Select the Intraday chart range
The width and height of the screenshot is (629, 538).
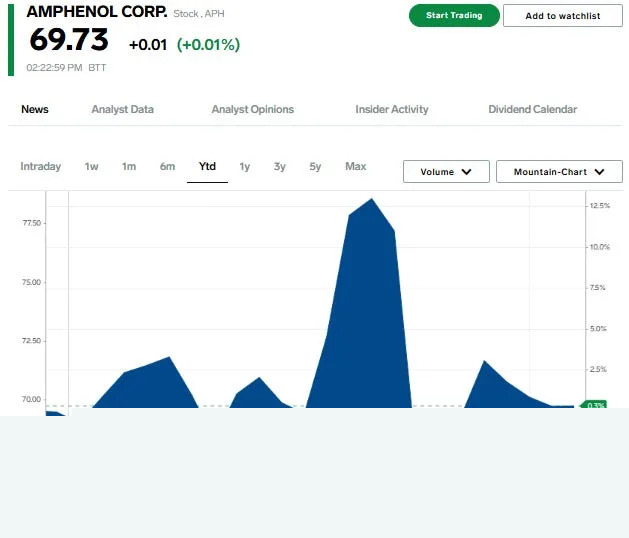click(41, 166)
